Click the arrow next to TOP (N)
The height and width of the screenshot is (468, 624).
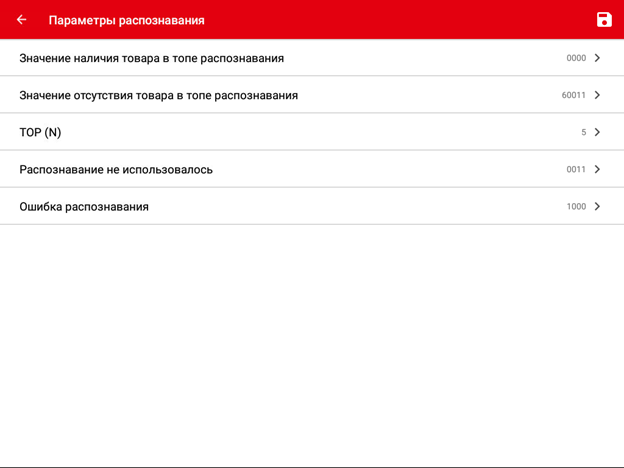597,132
